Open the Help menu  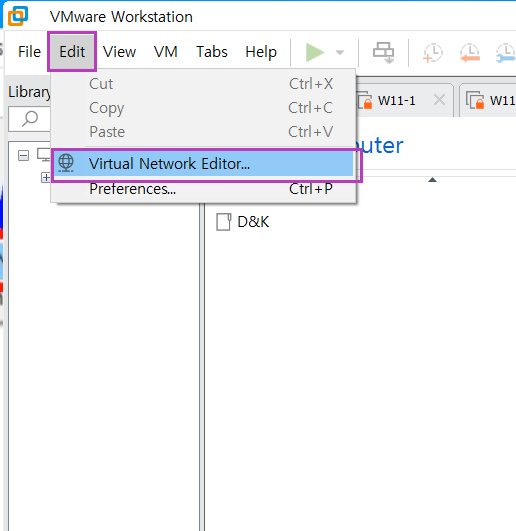[261, 52]
